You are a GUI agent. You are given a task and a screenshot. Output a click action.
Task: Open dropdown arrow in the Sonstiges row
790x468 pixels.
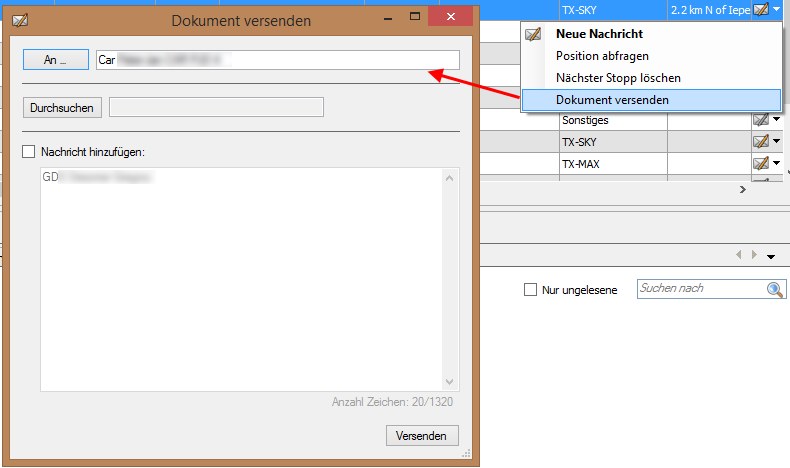tap(777, 120)
